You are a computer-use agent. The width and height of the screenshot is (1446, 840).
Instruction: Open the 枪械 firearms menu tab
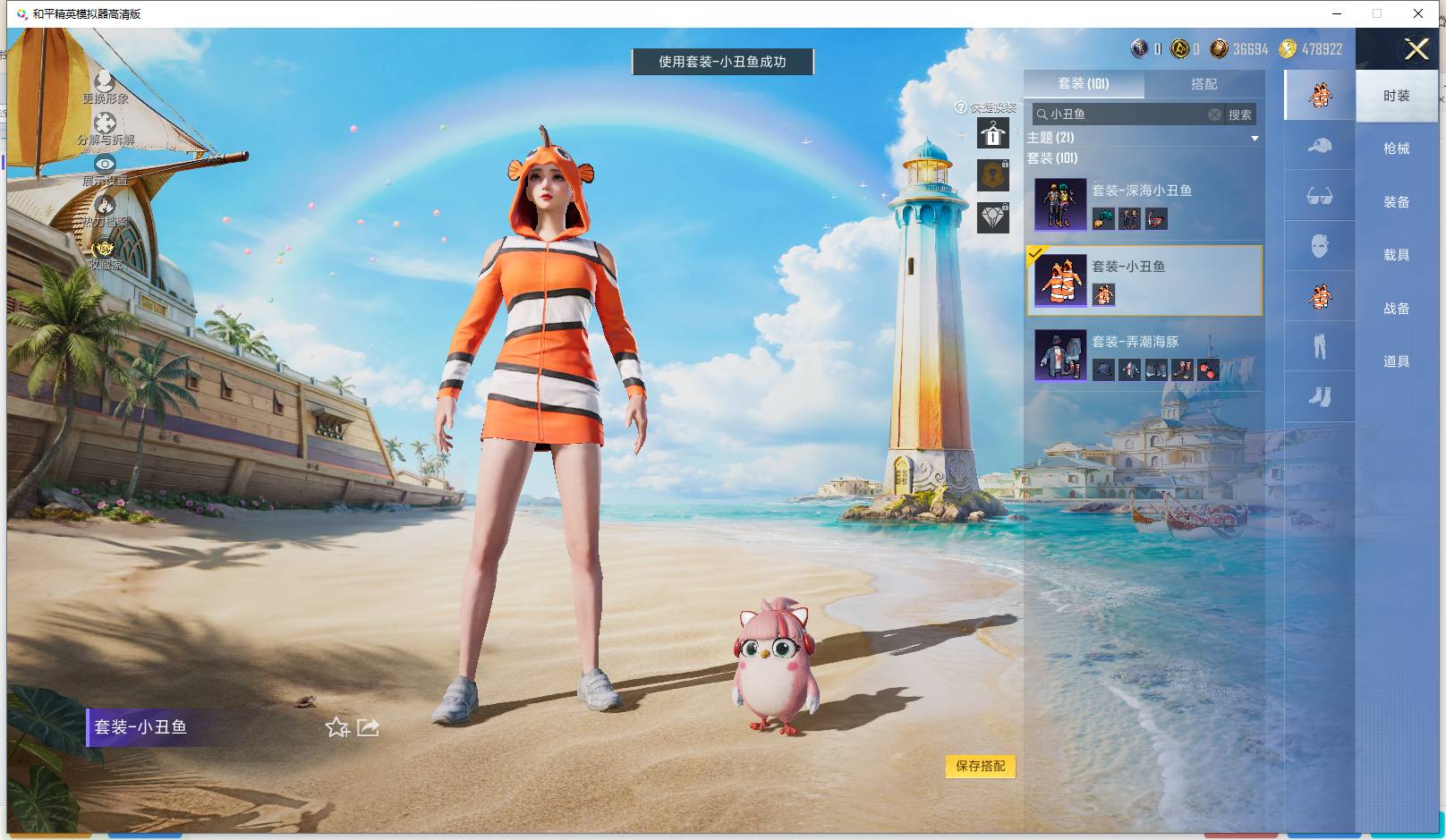[1396, 148]
